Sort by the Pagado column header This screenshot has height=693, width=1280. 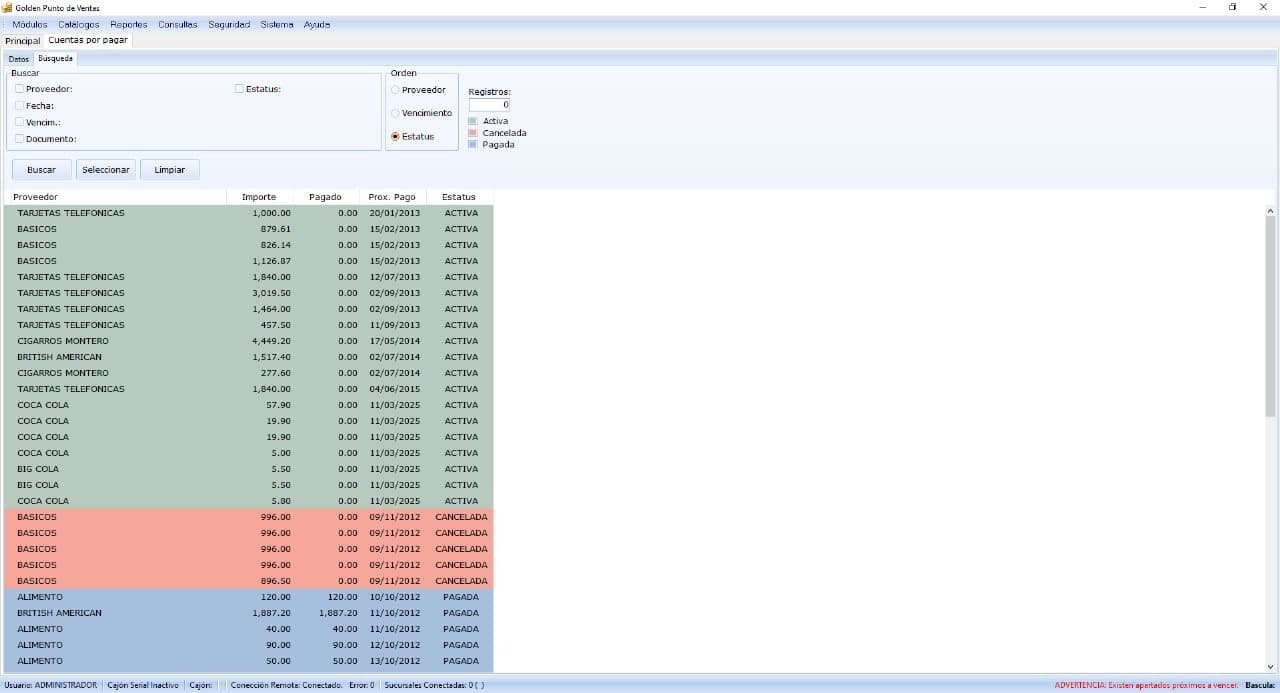tap(325, 197)
